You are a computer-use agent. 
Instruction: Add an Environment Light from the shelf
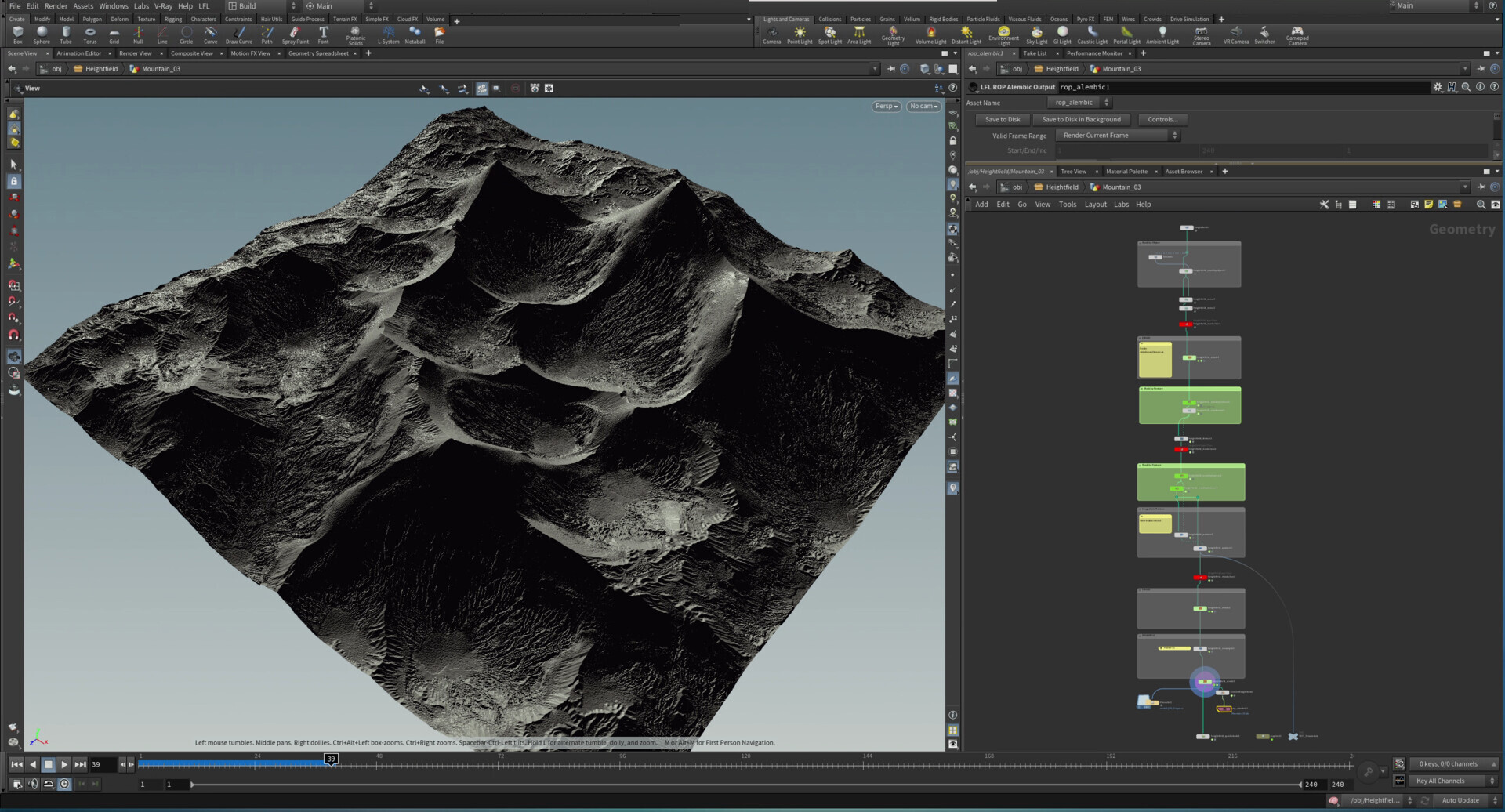point(1003,33)
